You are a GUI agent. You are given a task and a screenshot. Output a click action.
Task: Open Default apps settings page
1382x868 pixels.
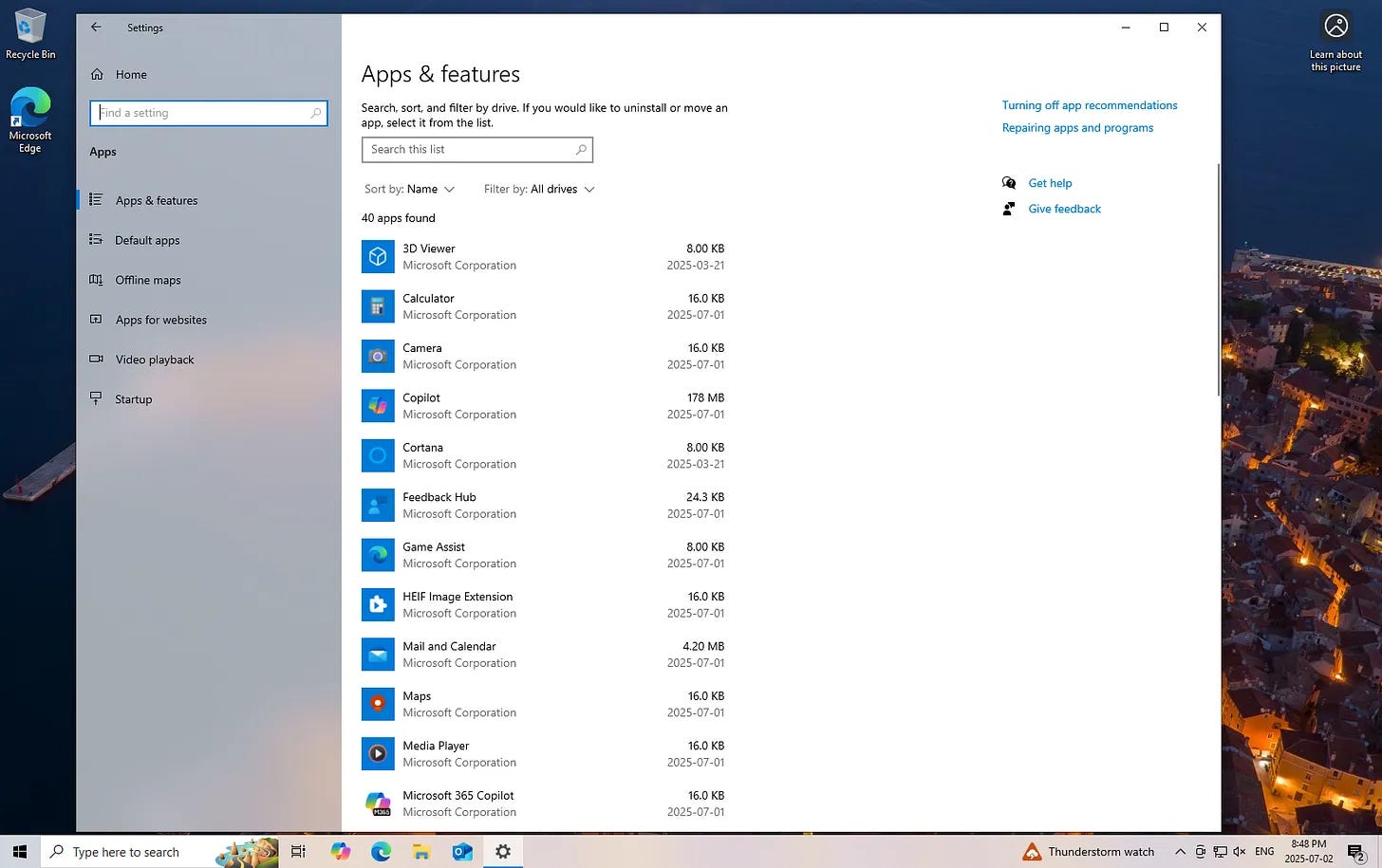click(x=209, y=240)
